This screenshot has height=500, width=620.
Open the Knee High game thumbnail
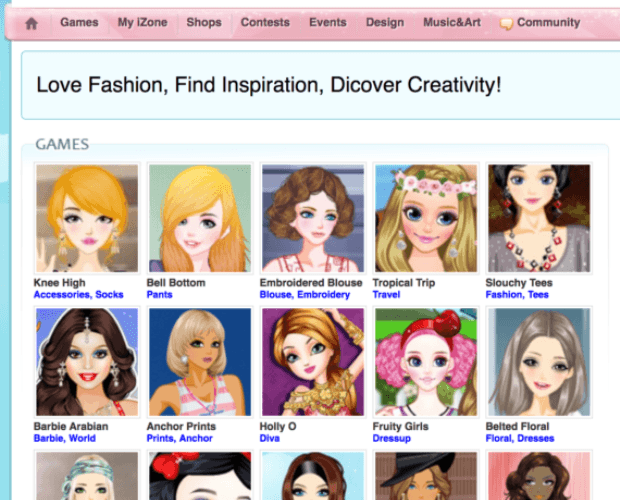coord(87,218)
